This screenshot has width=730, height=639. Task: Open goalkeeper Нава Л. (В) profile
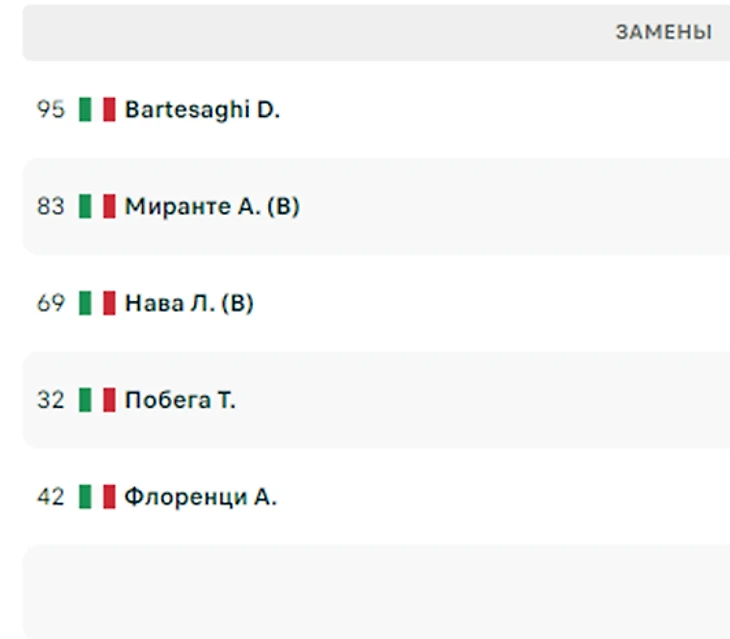click(x=189, y=303)
